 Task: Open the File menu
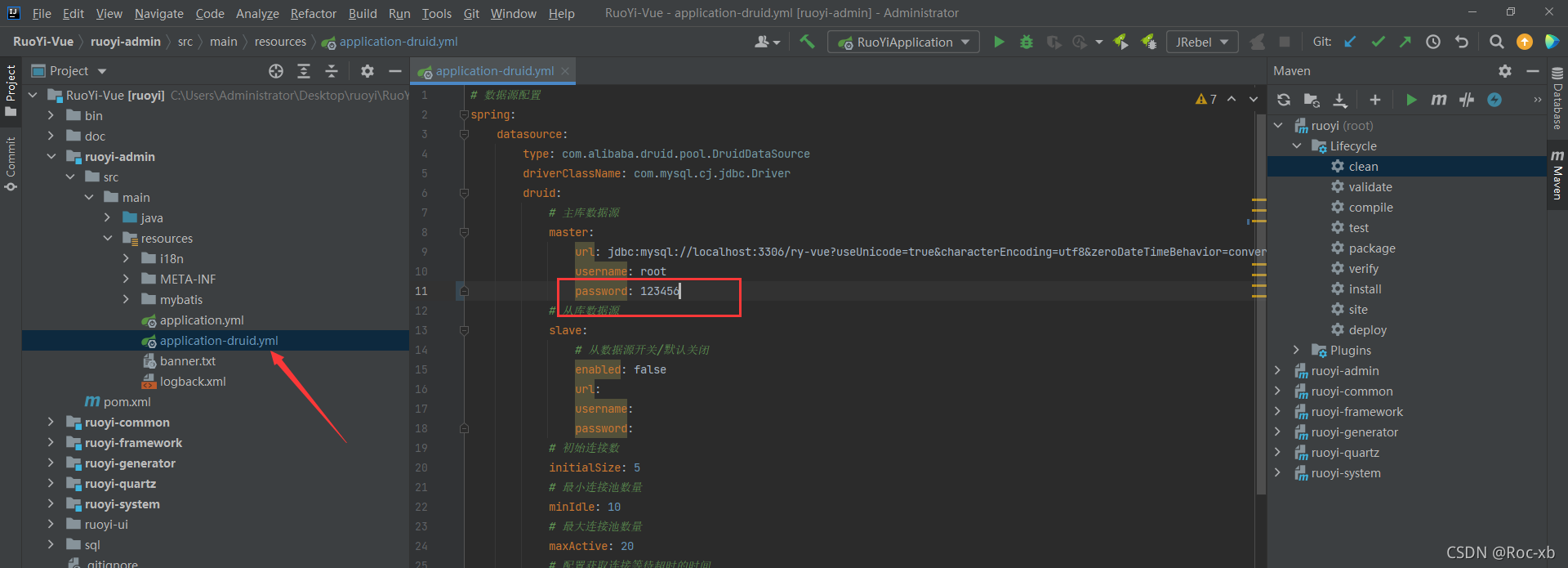(x=42, y=13)
